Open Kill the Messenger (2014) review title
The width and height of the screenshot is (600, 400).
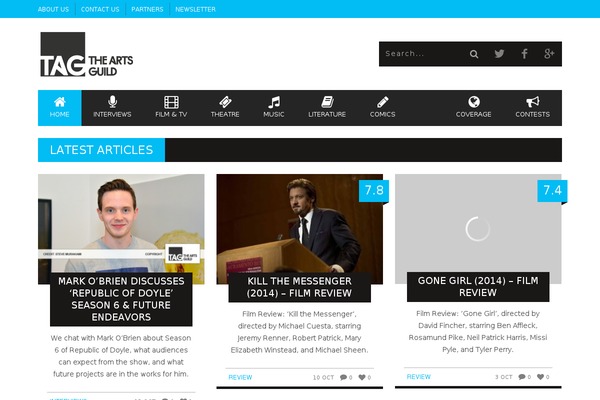pos(300,287)
